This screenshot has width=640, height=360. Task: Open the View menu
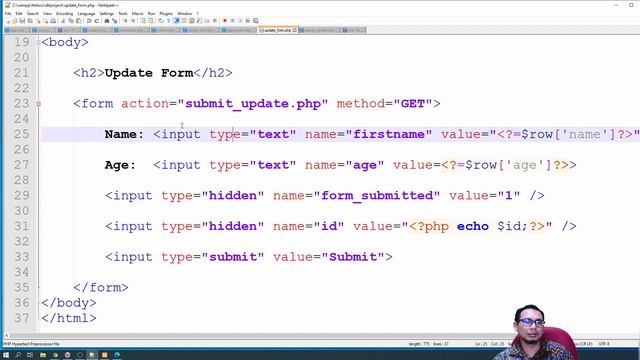tap(47, 13)
